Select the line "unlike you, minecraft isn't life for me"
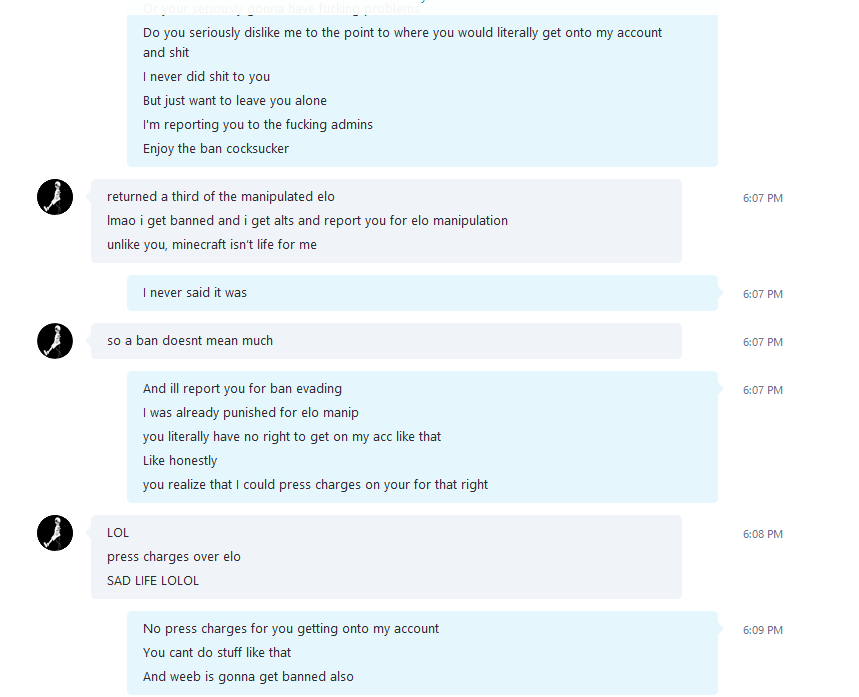Image resolution: width=859 pixels, height=697 pixels. tap(212, 245)
